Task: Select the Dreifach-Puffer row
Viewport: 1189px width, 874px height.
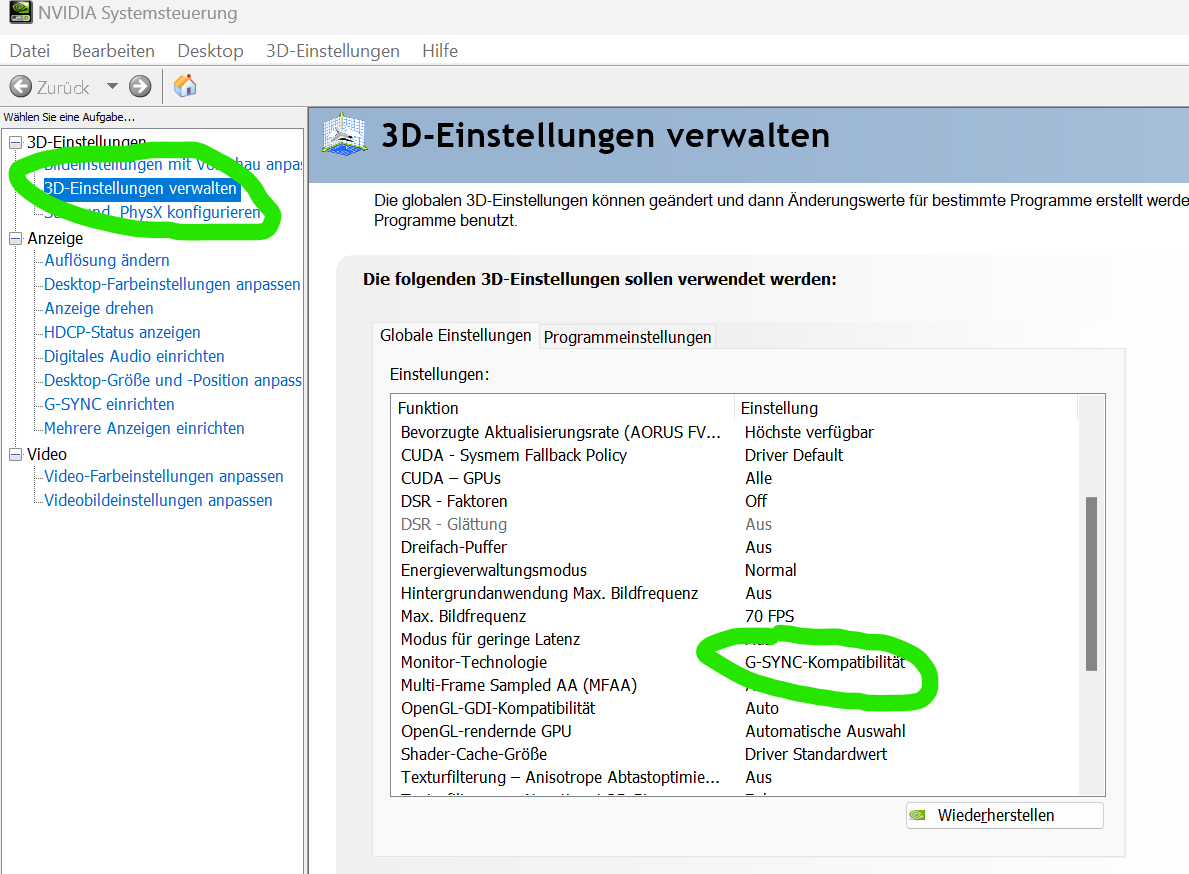Action: 734,547
